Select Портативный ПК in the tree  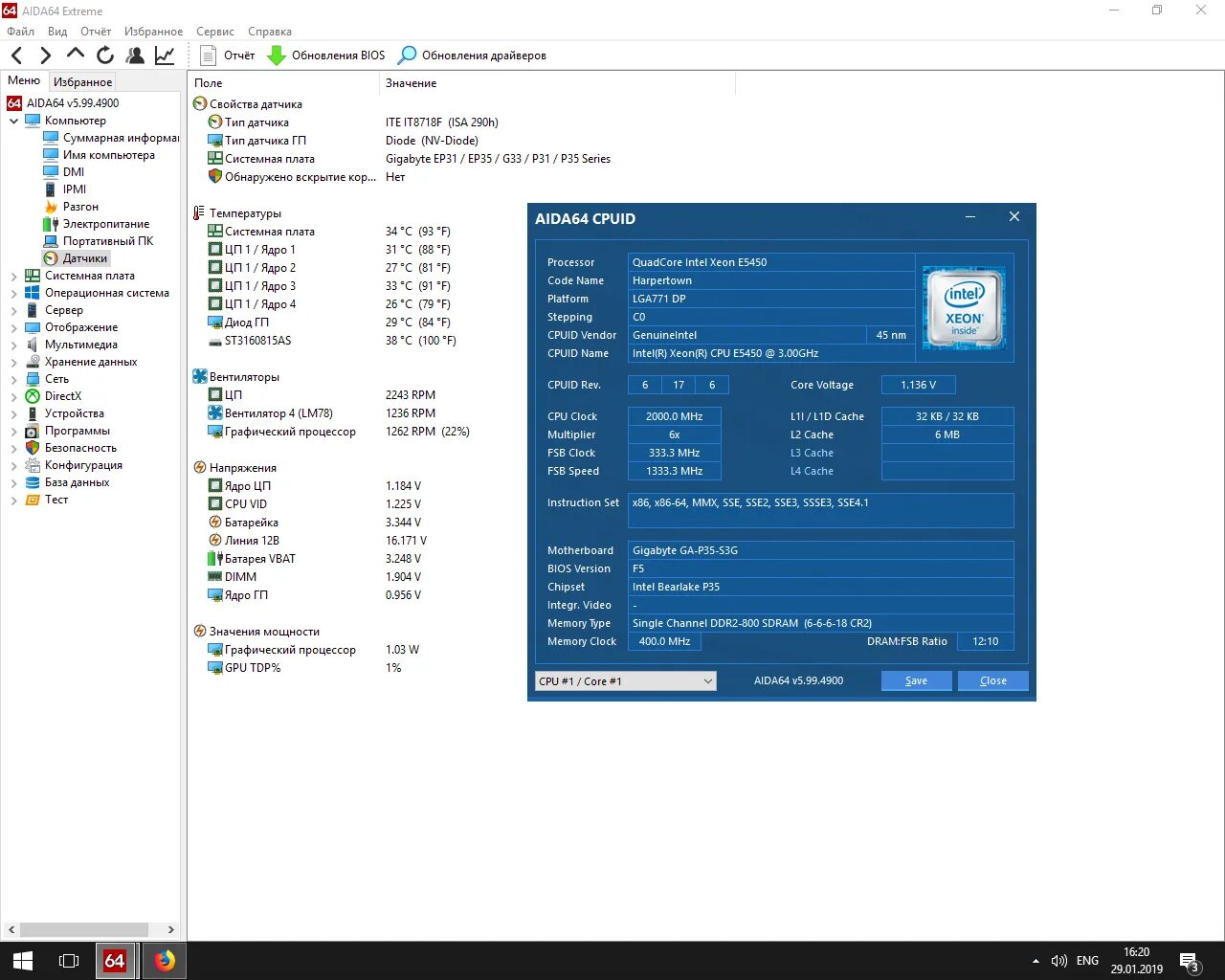(x=108, y=241)
